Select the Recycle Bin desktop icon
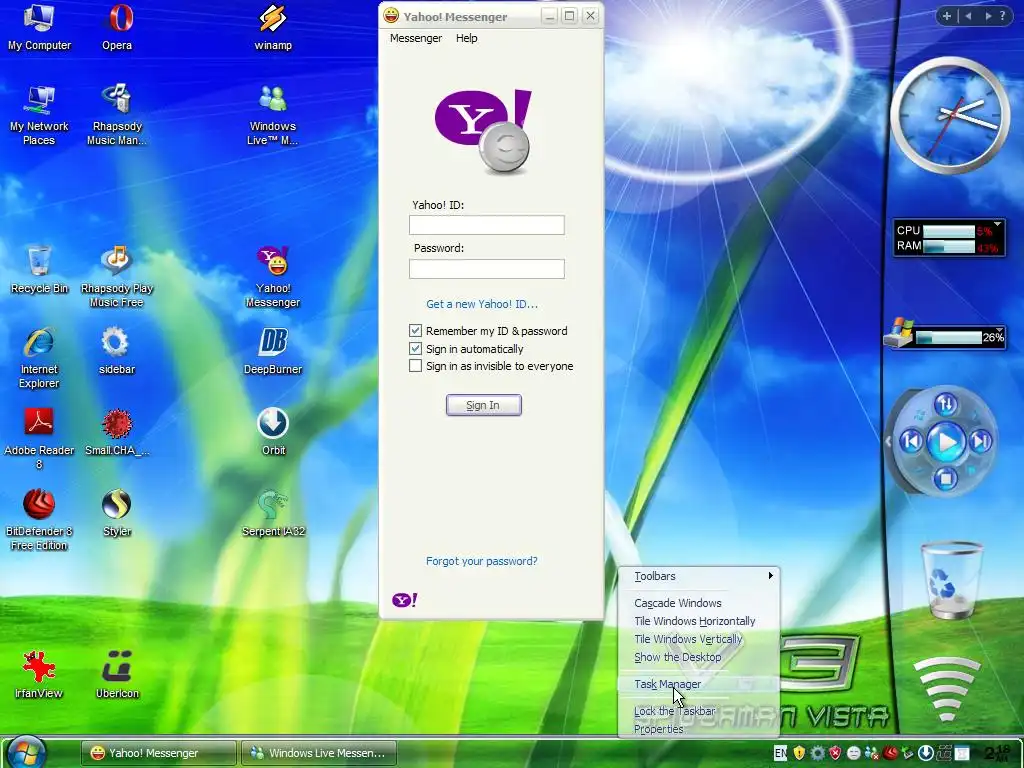1024x768 pixels. click(39, 269)
